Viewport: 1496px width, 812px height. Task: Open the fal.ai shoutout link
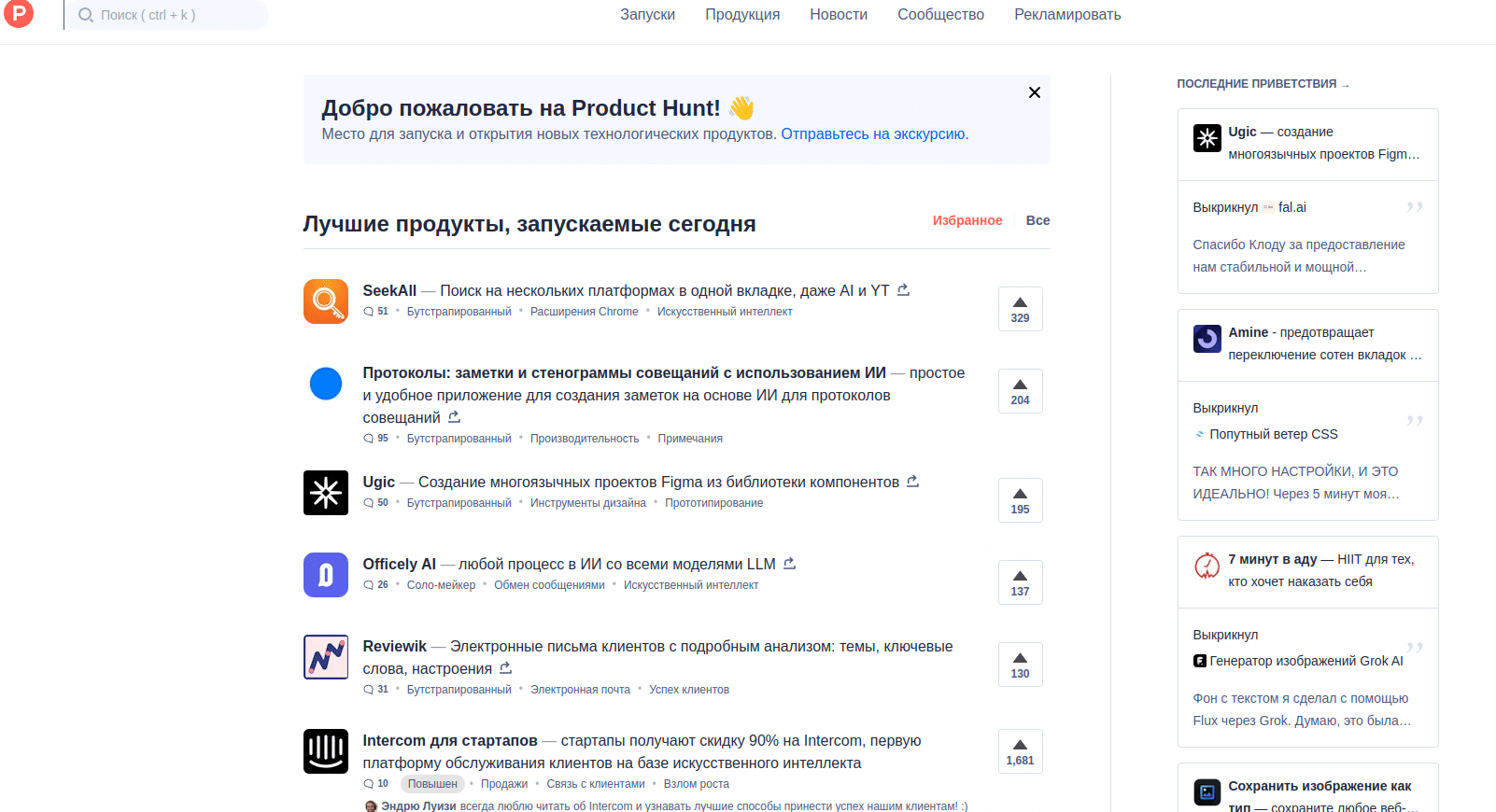pos(1285,207)
